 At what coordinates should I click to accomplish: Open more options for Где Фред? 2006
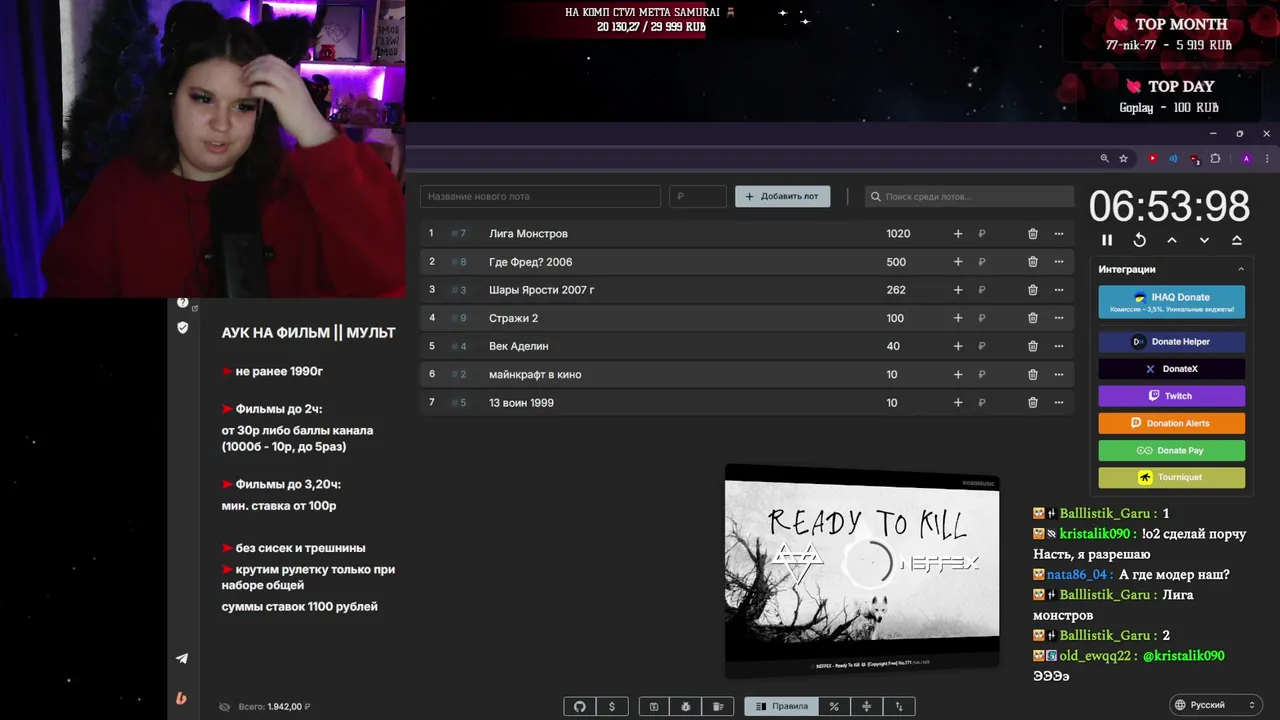tap(1059, 262)
